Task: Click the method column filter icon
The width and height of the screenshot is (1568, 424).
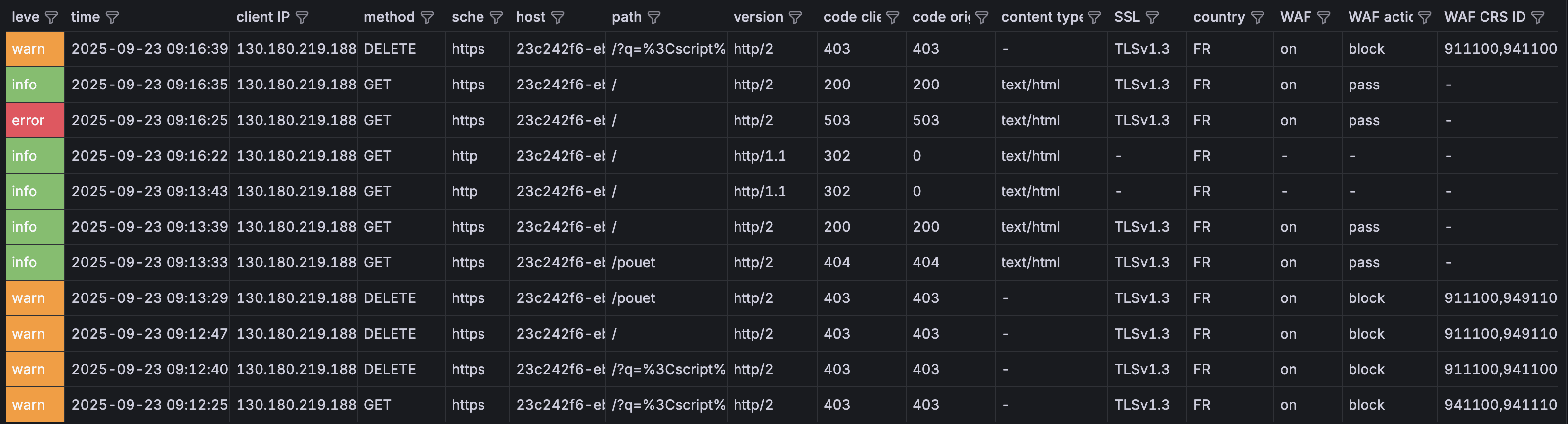Action: 427,18
